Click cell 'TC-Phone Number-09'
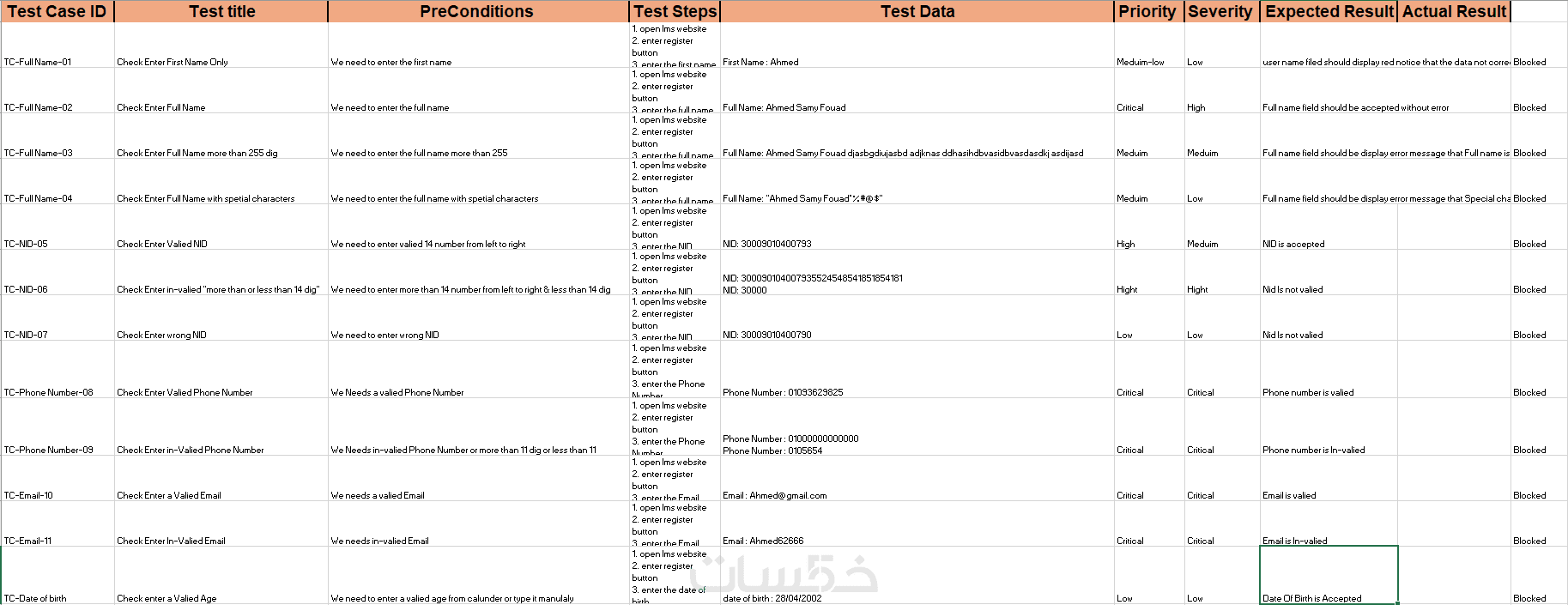This screenshot has height=605, width=1568. (58, 427)
